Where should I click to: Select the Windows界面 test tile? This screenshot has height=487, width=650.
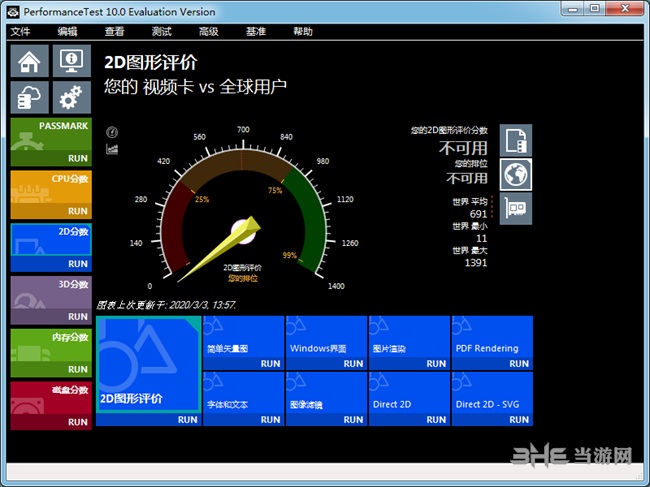327,337
